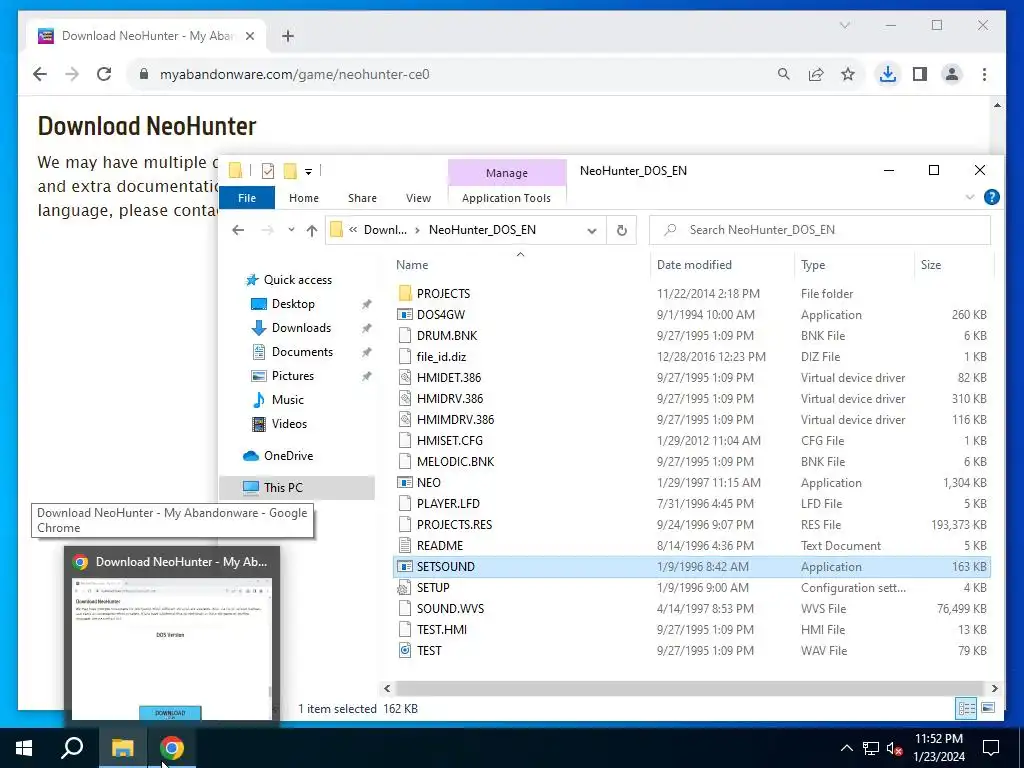The height and width of the screenshot is (768, 1024).
Task: Click the Properties quick access toolbar icon
Action: coord(268,171)
